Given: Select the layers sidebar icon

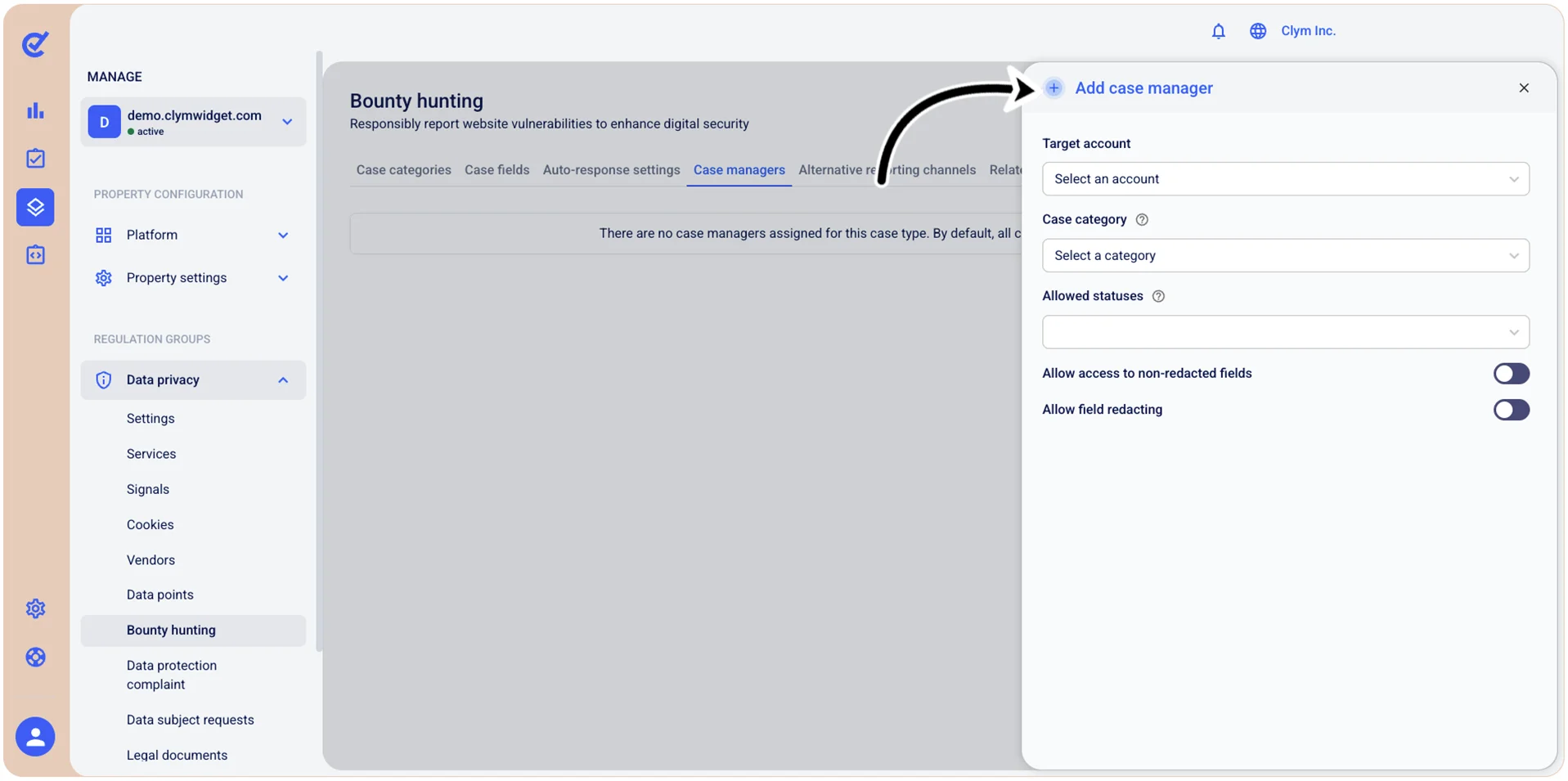Looking at the screenshot, I should 35,207.
